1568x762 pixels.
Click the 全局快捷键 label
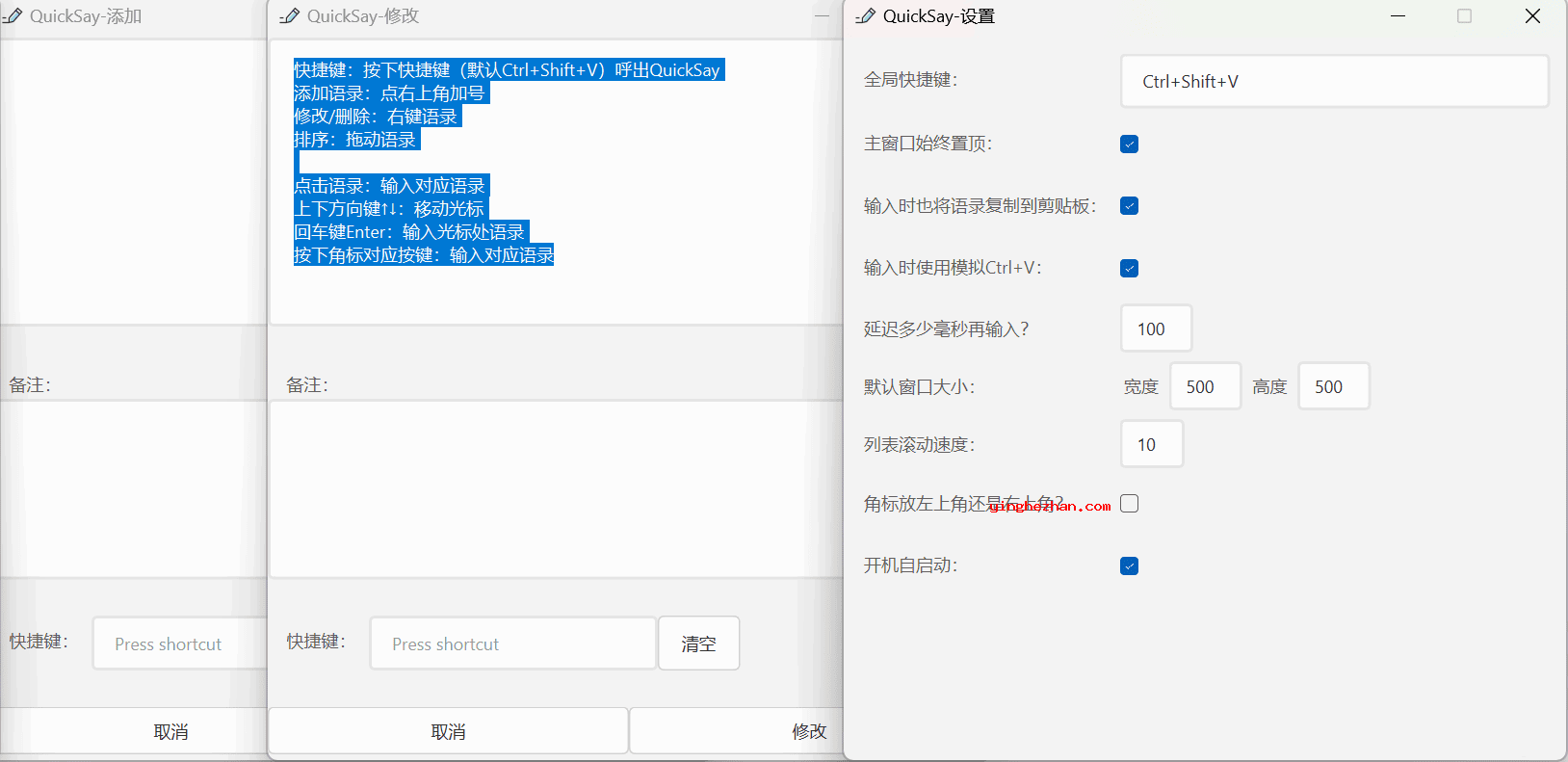pyautogui.click(x=911, y=80)
